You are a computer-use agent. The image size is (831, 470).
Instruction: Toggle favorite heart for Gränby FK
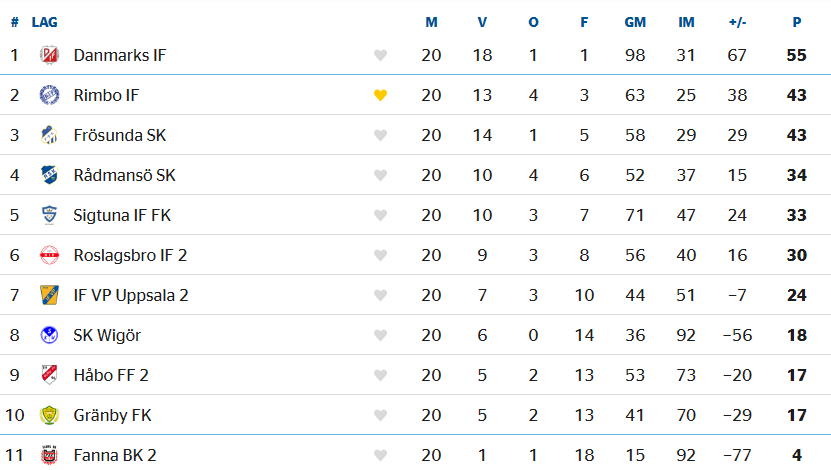380,415
